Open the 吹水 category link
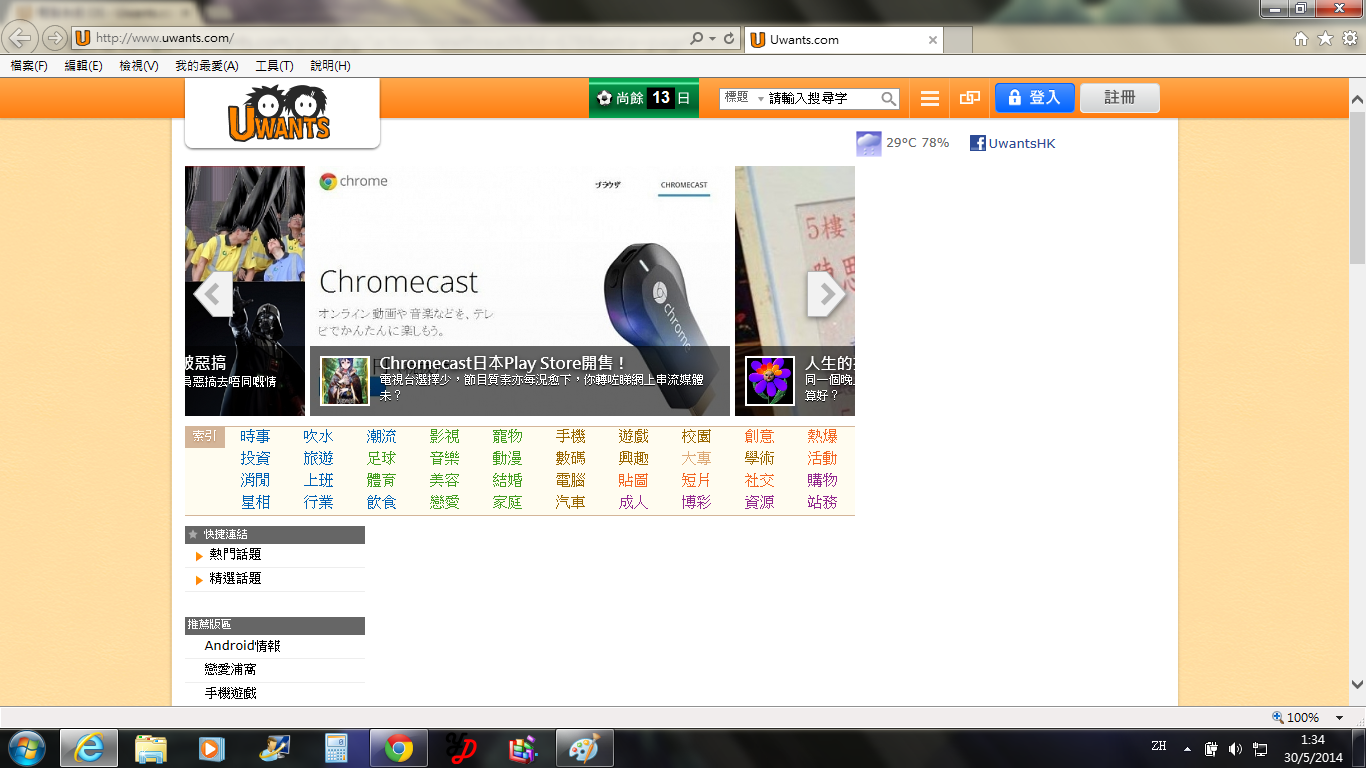The width and height of the screenshot is (1366, 768). pyautogui.click(x=318, y=436)
